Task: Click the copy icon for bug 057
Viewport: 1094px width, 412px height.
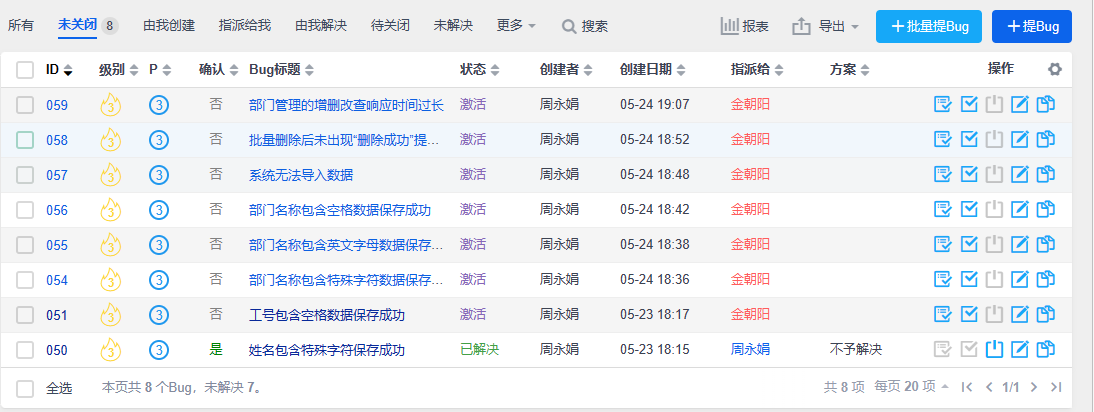Action: [1046, 174]
